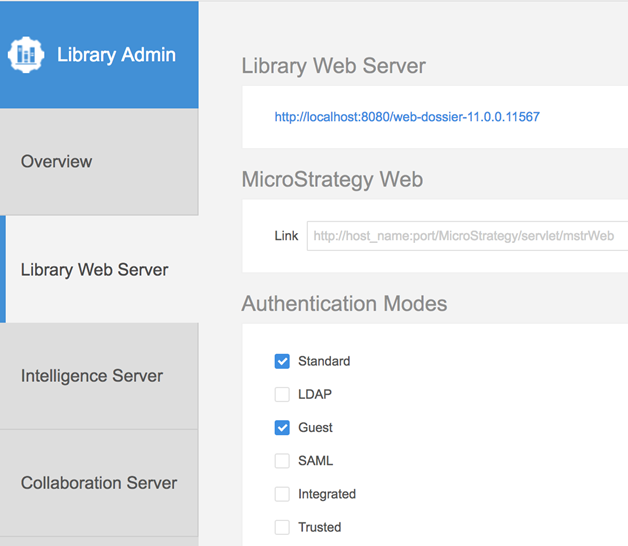Click the LDAP label text
The image size is (628, 546).
(315, 395)
